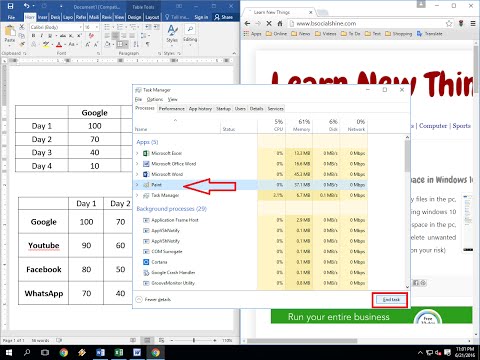Open Task View from the taskbar
The image size is (480, 360).
pyautogui.click(x=45, y=352)
